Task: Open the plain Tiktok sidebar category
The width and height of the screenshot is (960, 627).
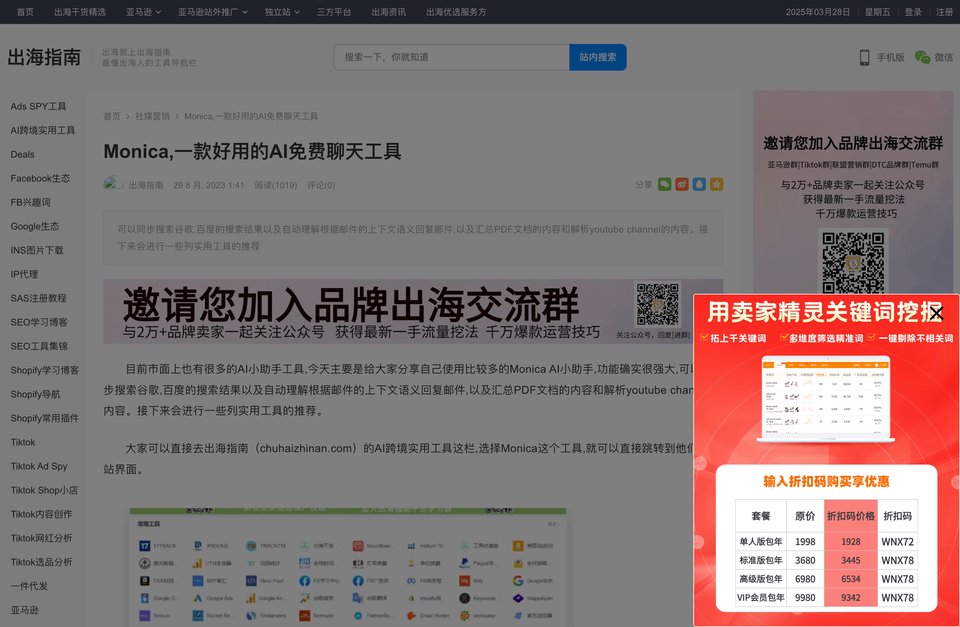Action: click(x=23, y=442)
